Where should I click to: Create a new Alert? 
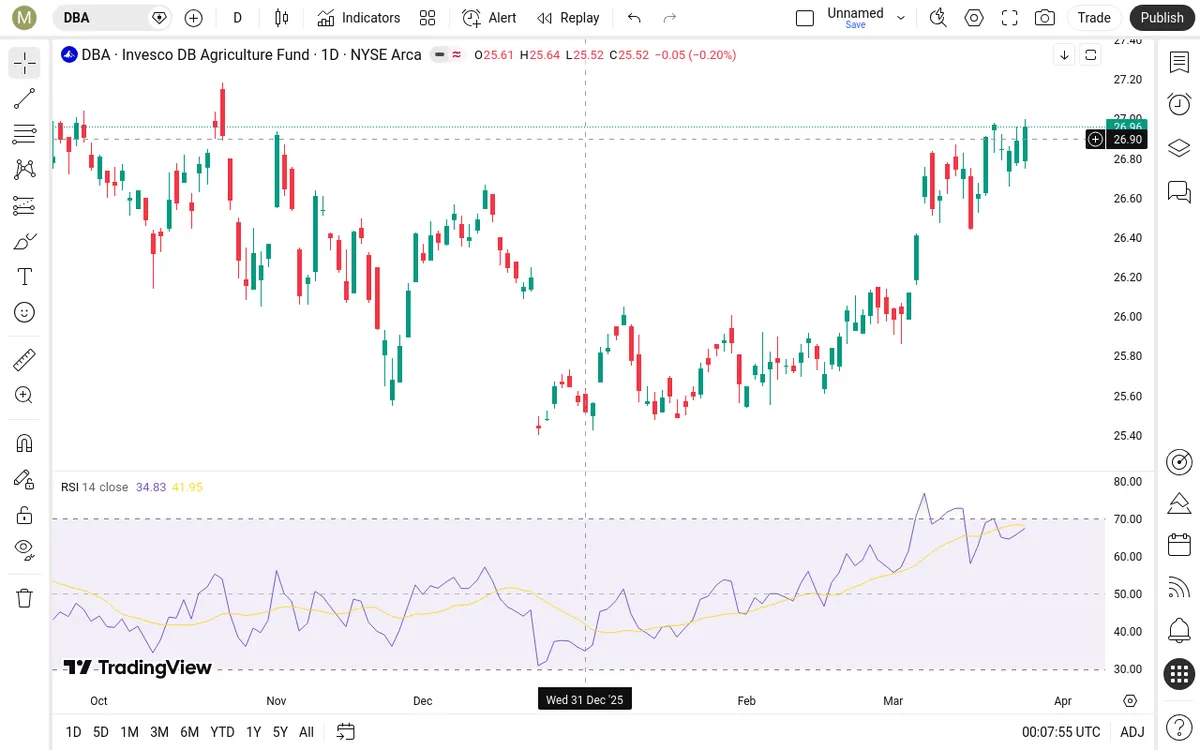coord(490,18)
